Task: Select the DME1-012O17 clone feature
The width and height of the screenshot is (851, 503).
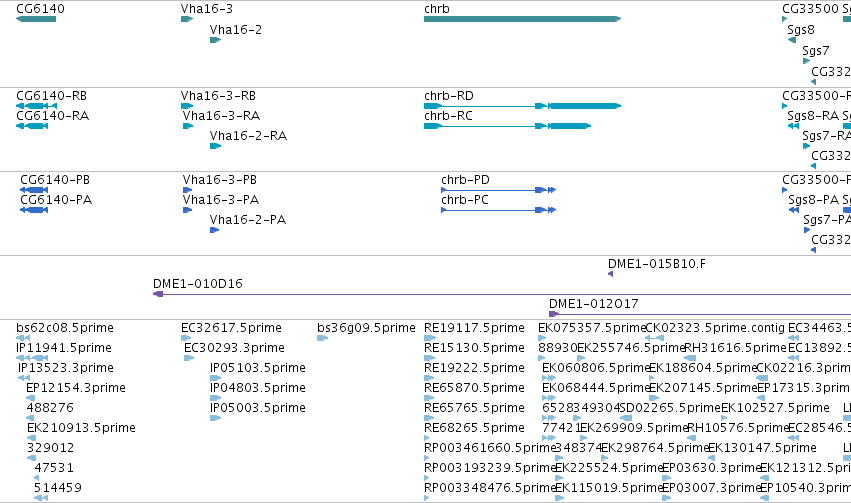Action: click(x=700, y=314)
